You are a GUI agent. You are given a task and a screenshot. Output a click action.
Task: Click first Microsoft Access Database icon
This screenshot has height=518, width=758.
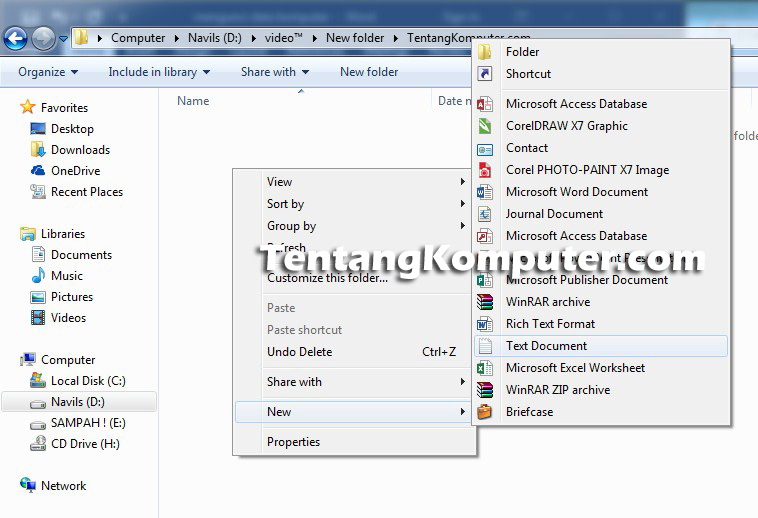(x=485, y=104)
